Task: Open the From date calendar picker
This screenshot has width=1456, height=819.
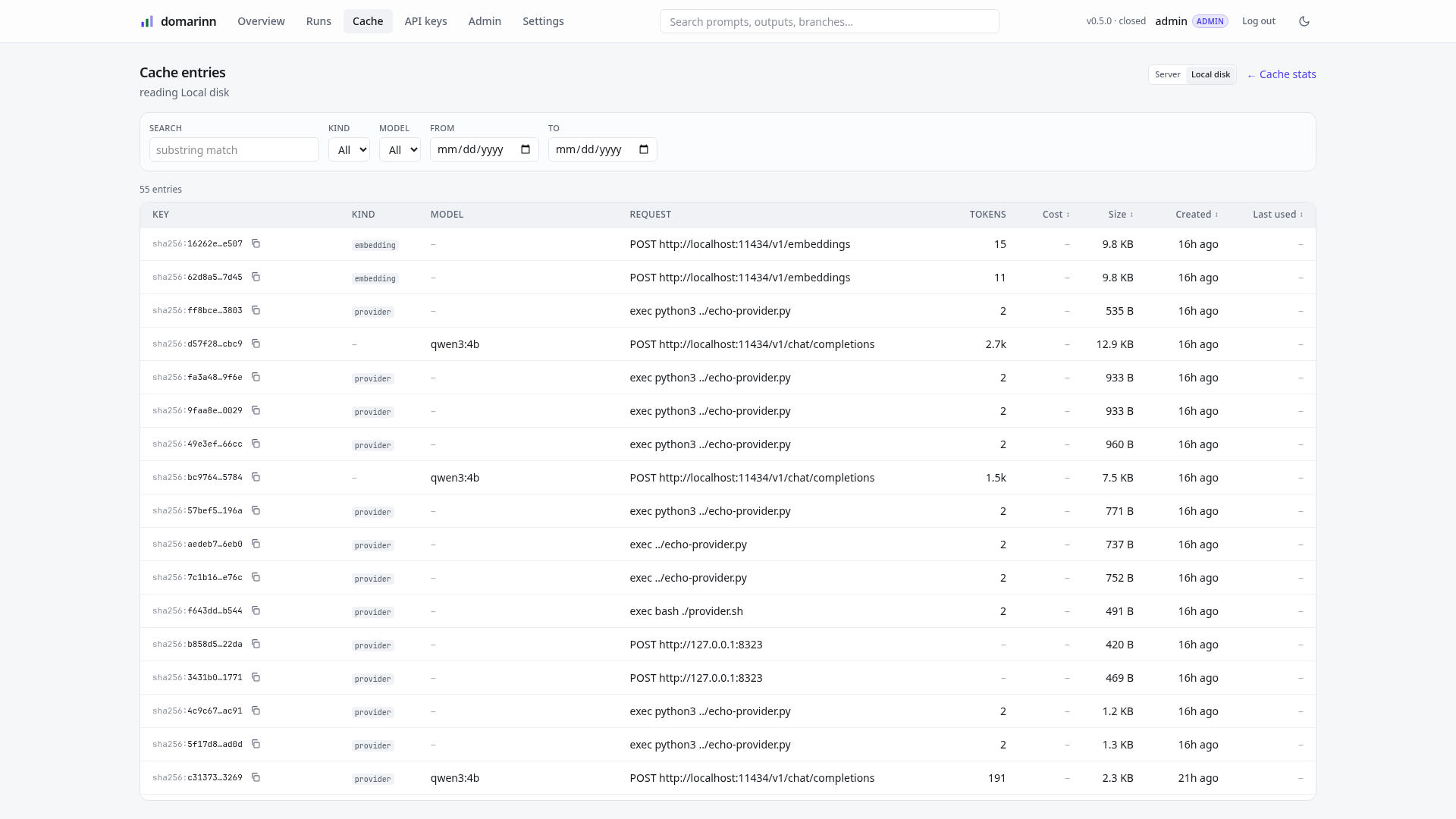Action: point(526,149)
